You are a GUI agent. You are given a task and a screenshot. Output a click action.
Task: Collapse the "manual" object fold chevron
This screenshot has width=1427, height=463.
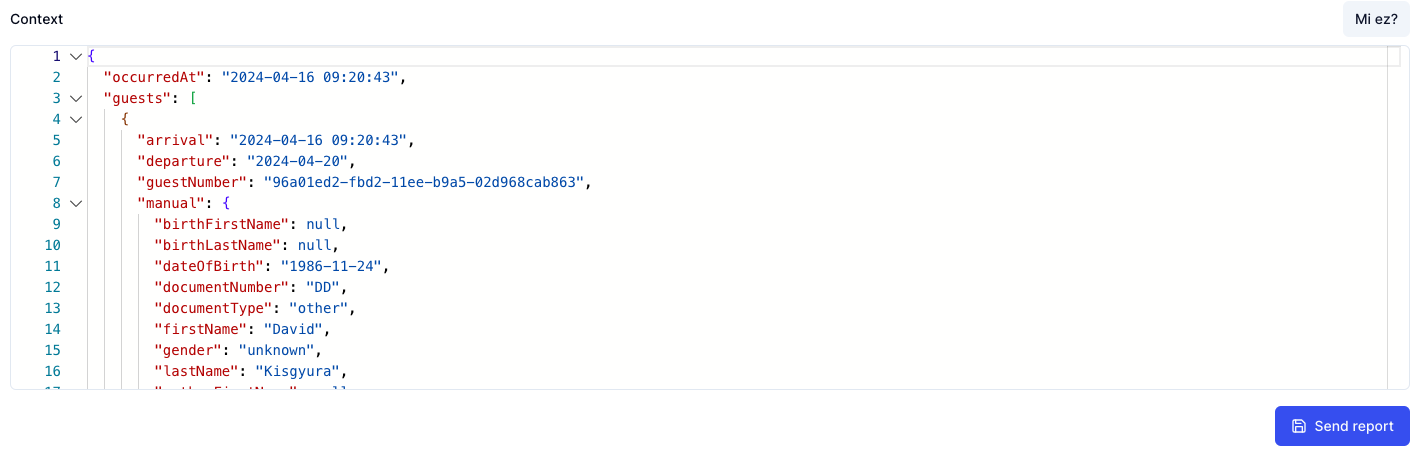[76, 203]
